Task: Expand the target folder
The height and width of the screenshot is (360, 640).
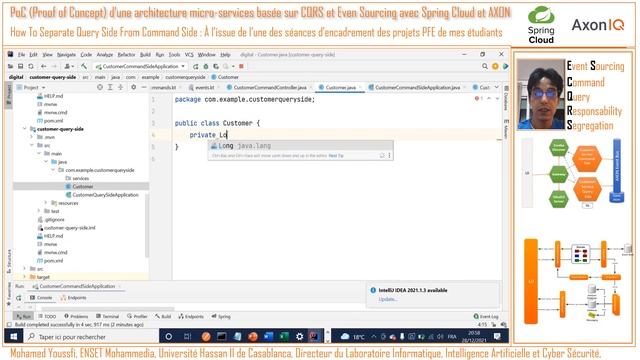Action: (24, 277)
